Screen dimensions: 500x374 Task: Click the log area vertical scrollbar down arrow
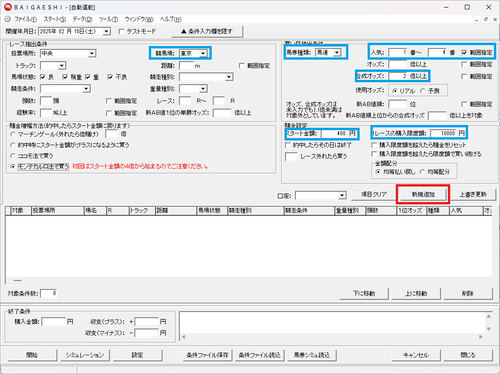[489, 329]
